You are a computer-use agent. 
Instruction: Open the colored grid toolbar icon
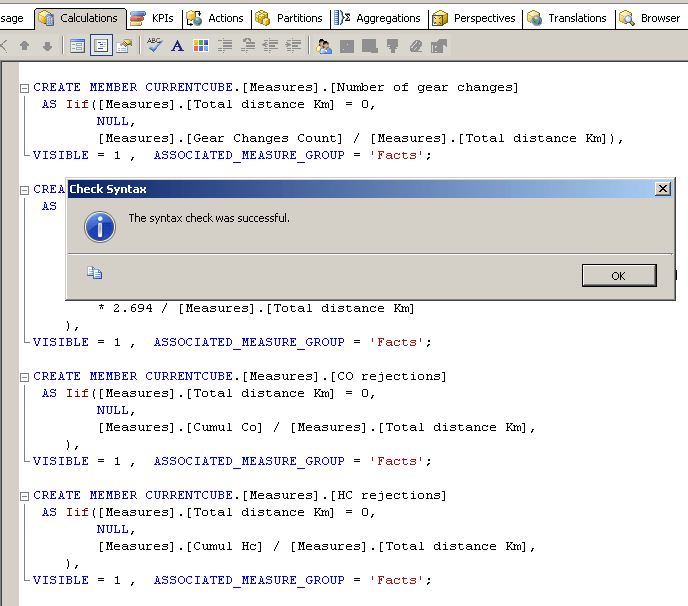pyautogui.click(x=201, y=46)
